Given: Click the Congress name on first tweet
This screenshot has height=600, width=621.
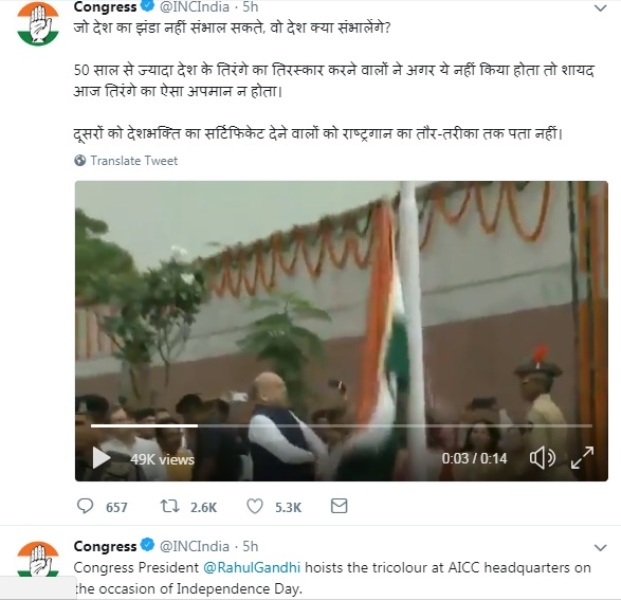Looking at the screenshot, I should 105,7.
